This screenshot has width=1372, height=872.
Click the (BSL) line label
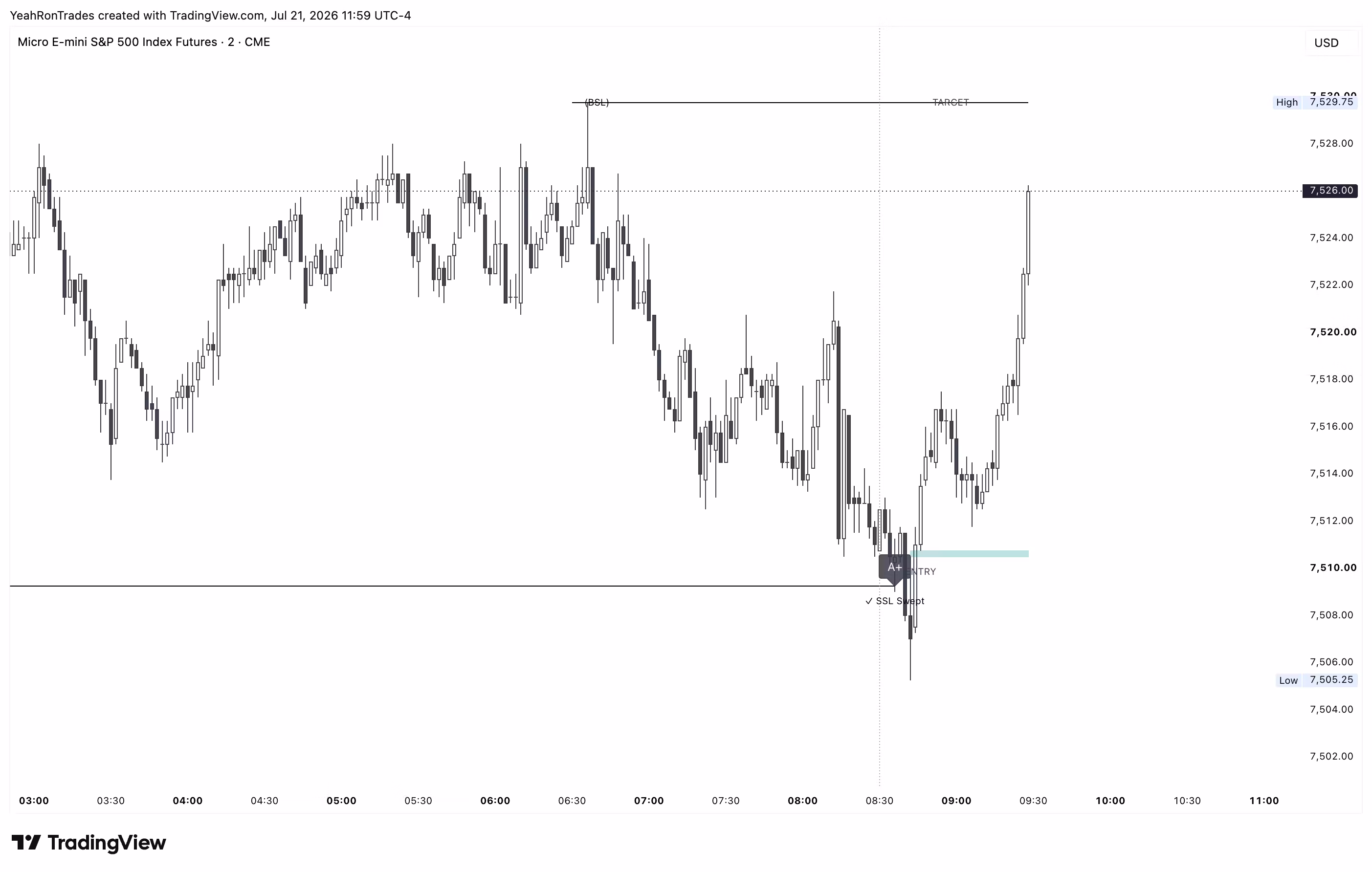point(597,103)
